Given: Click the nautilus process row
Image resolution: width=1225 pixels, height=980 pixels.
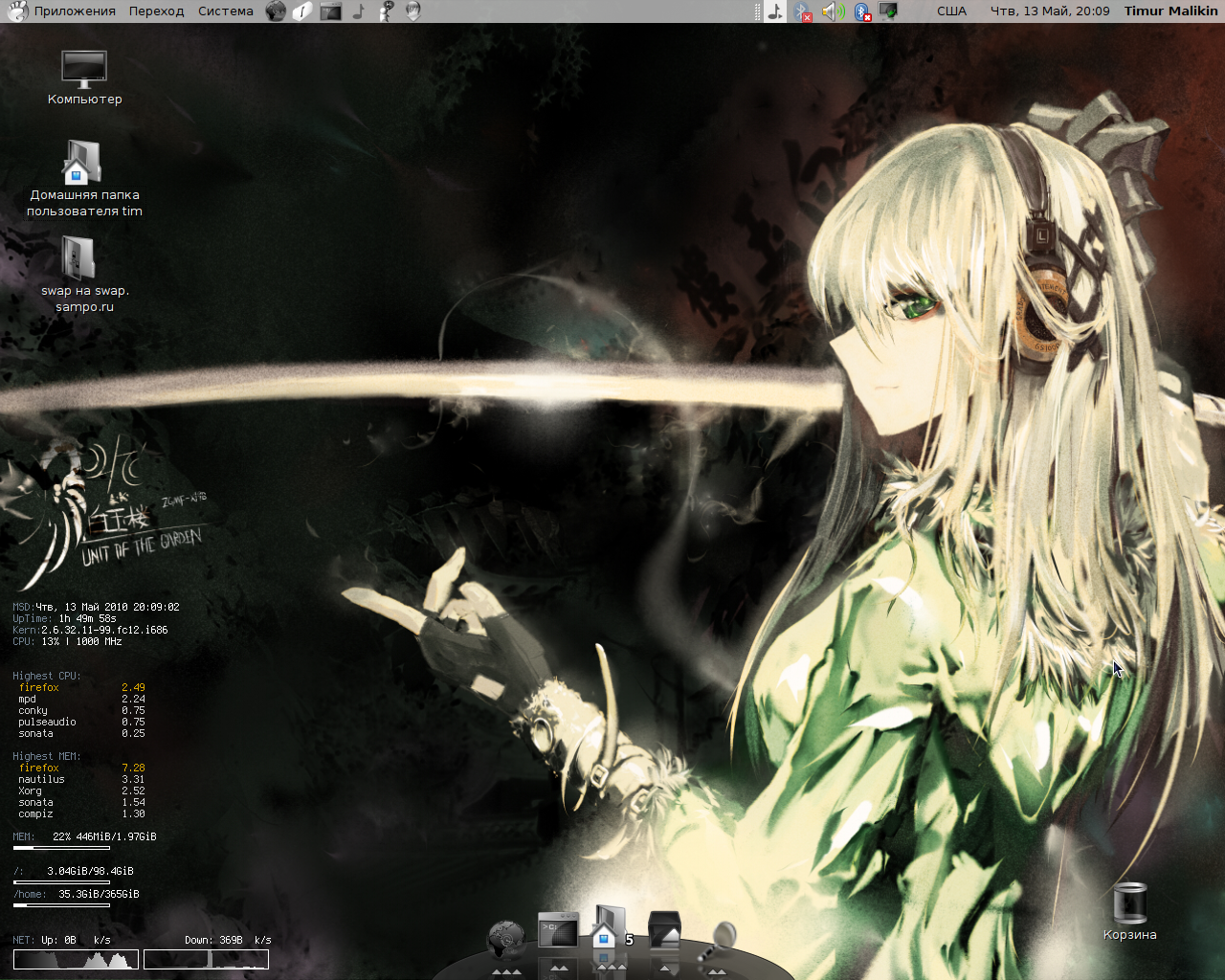Looking at the screenshot, I should (x=81, y=780).
